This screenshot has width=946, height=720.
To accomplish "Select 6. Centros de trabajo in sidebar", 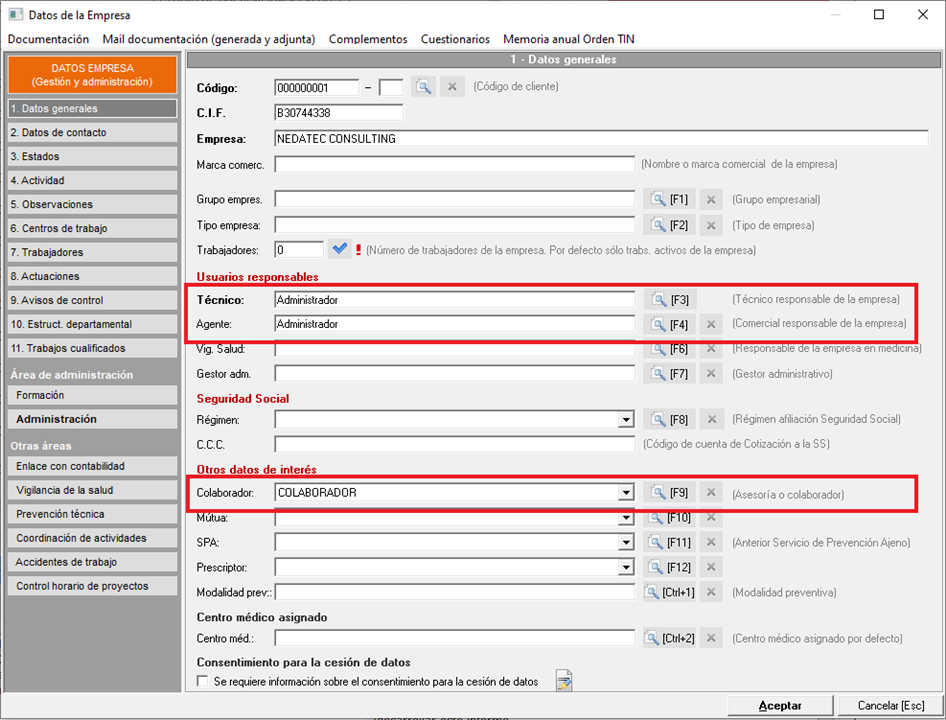I will pyautogui.click(x=91, y=228).
